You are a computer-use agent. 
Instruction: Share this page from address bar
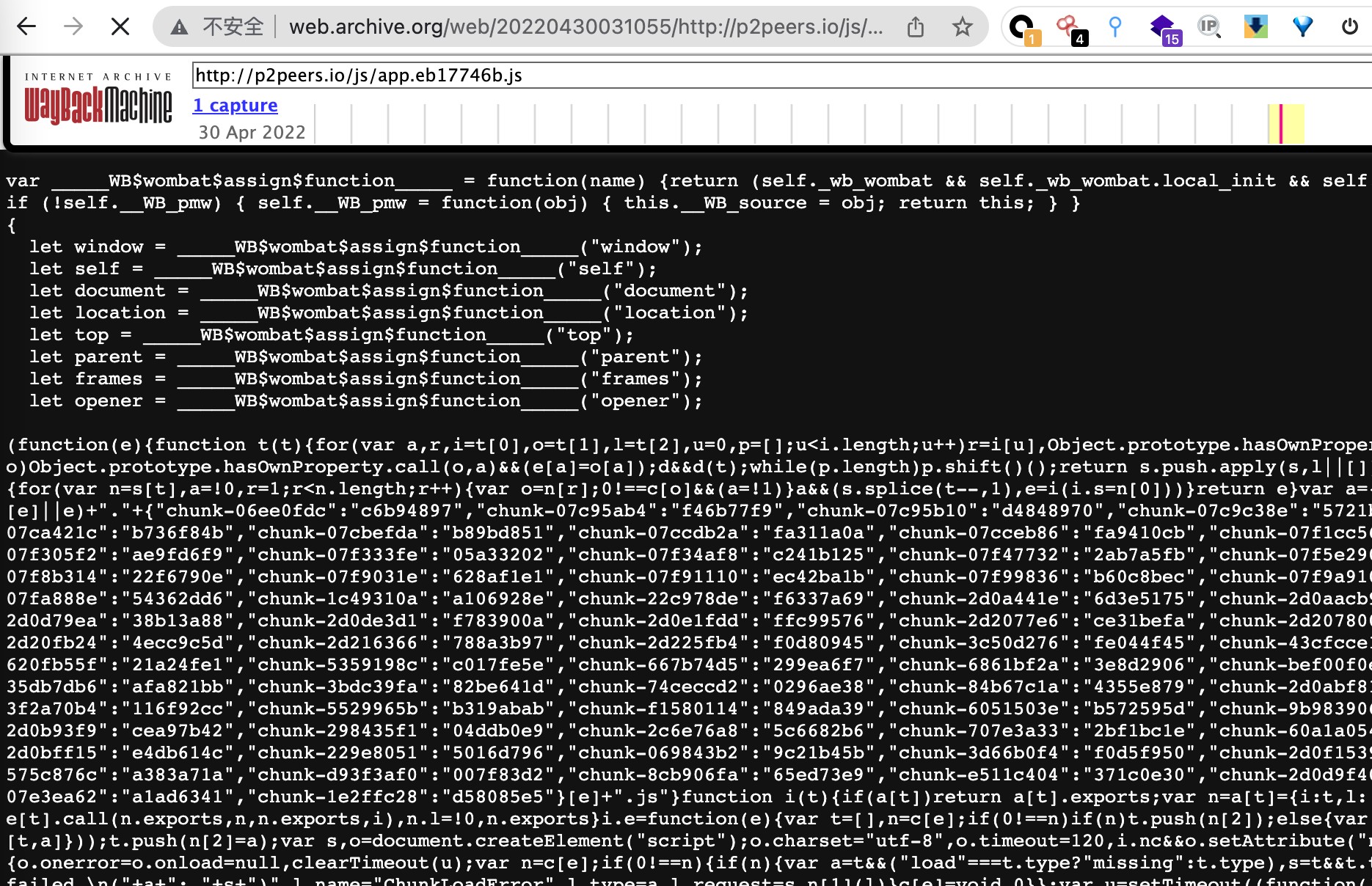click(x=915, y=27)
